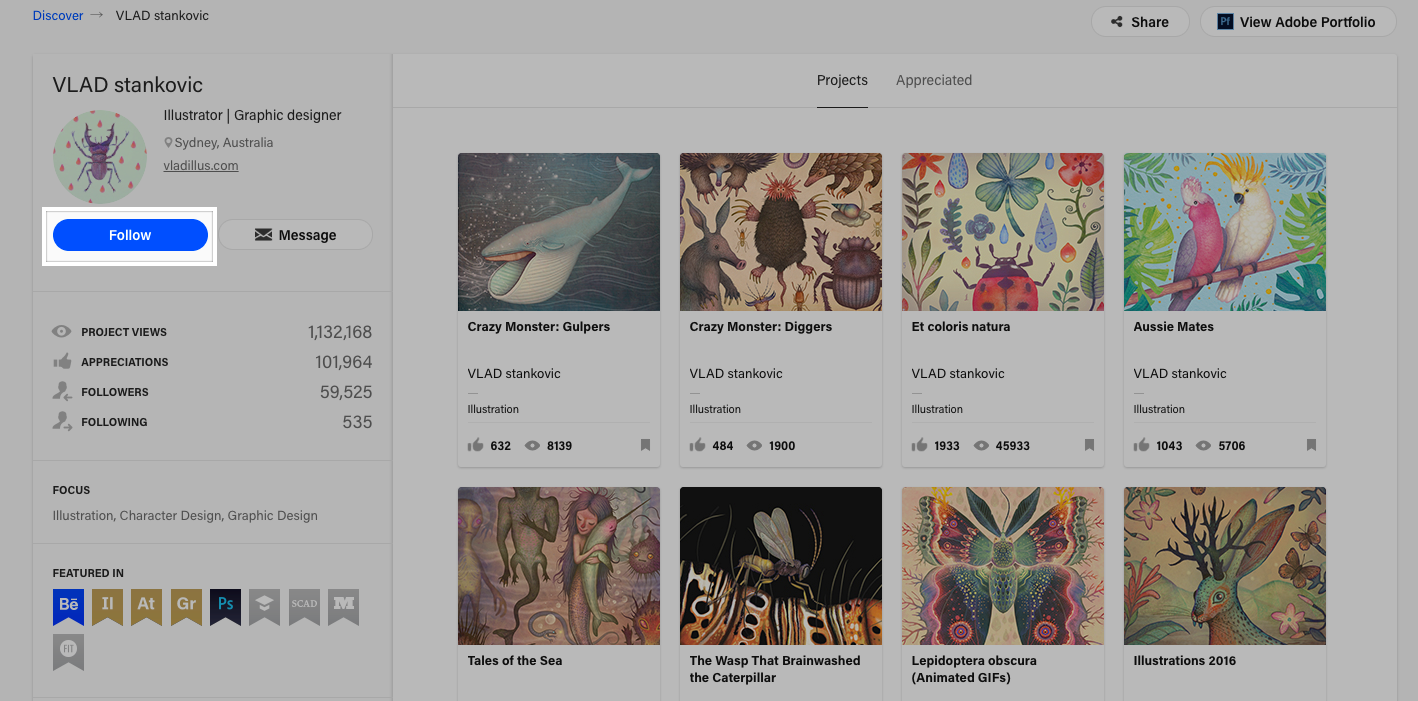Click the M grey featured badge
The height and width of the screenshot is (701, 1418).
pyautogui.click(x=343, y=607)
